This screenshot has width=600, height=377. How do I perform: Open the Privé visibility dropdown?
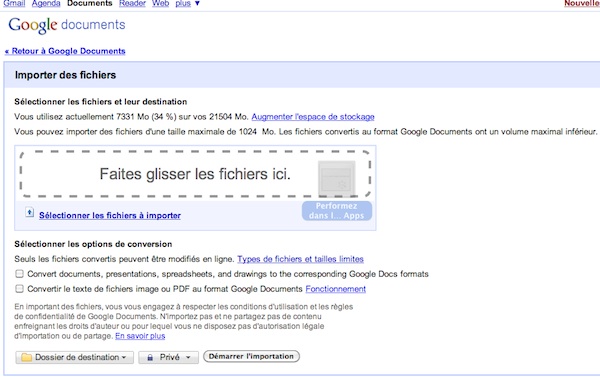point(168,357)
